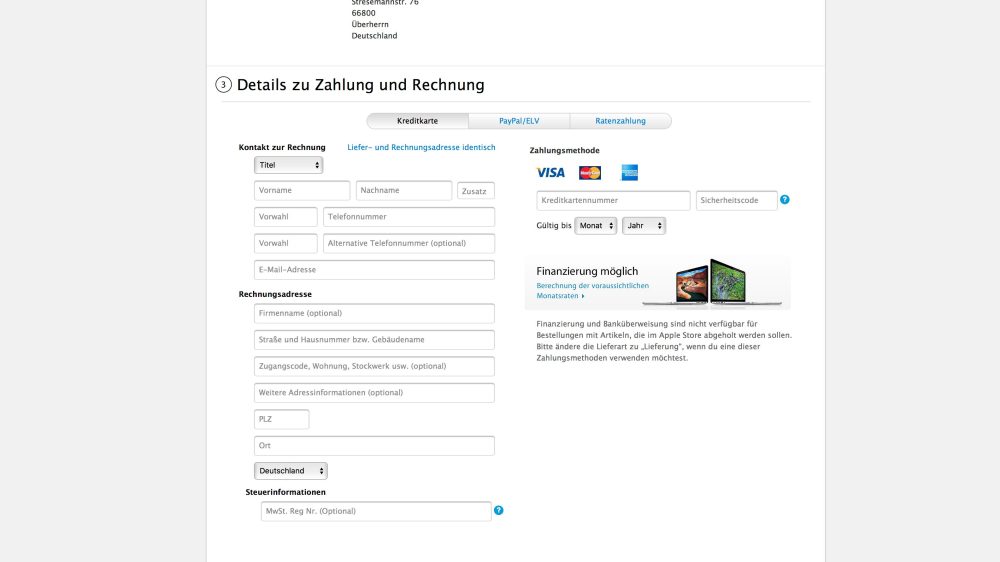Expand the Monat expiry dropdown
The height and width of the screenshot is (562, 1000).
[x=596, y=226]
